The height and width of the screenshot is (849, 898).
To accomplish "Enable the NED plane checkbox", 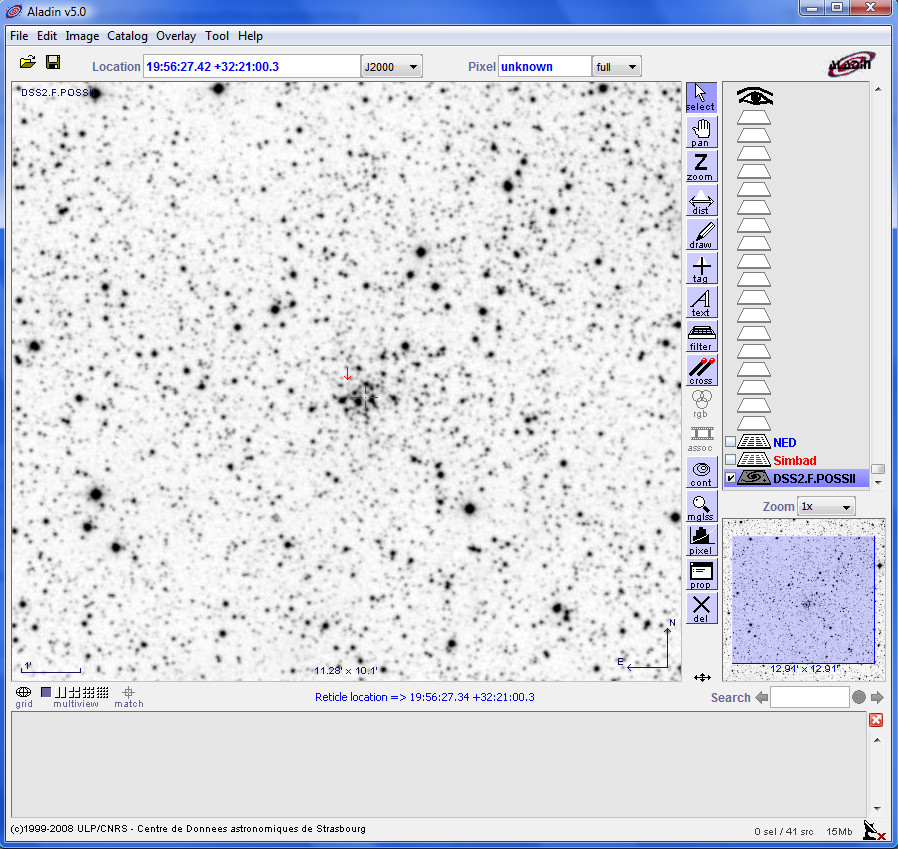I will (x=730, y=443).
